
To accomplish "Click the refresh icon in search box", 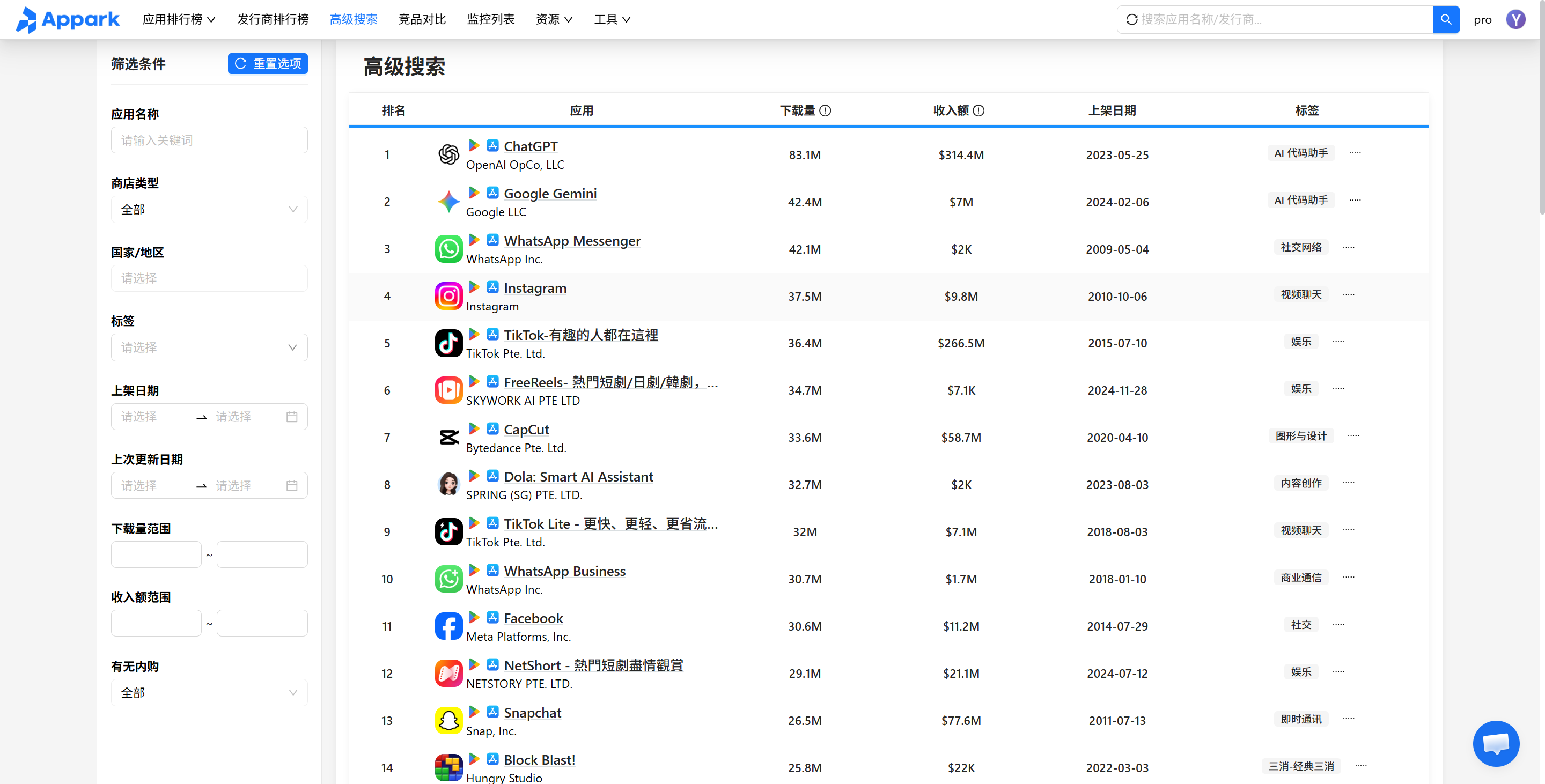I will [1131, 19].
